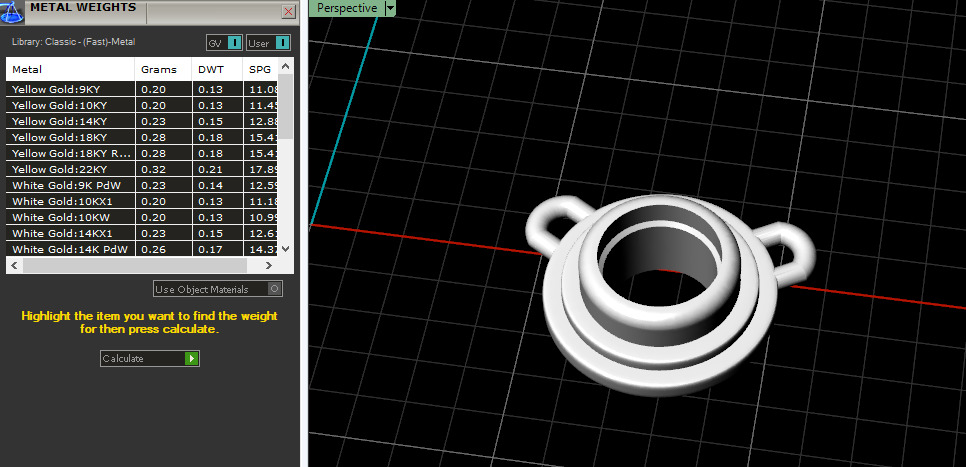Select the Yellow Gold:18KY R... row

(142, 153)
